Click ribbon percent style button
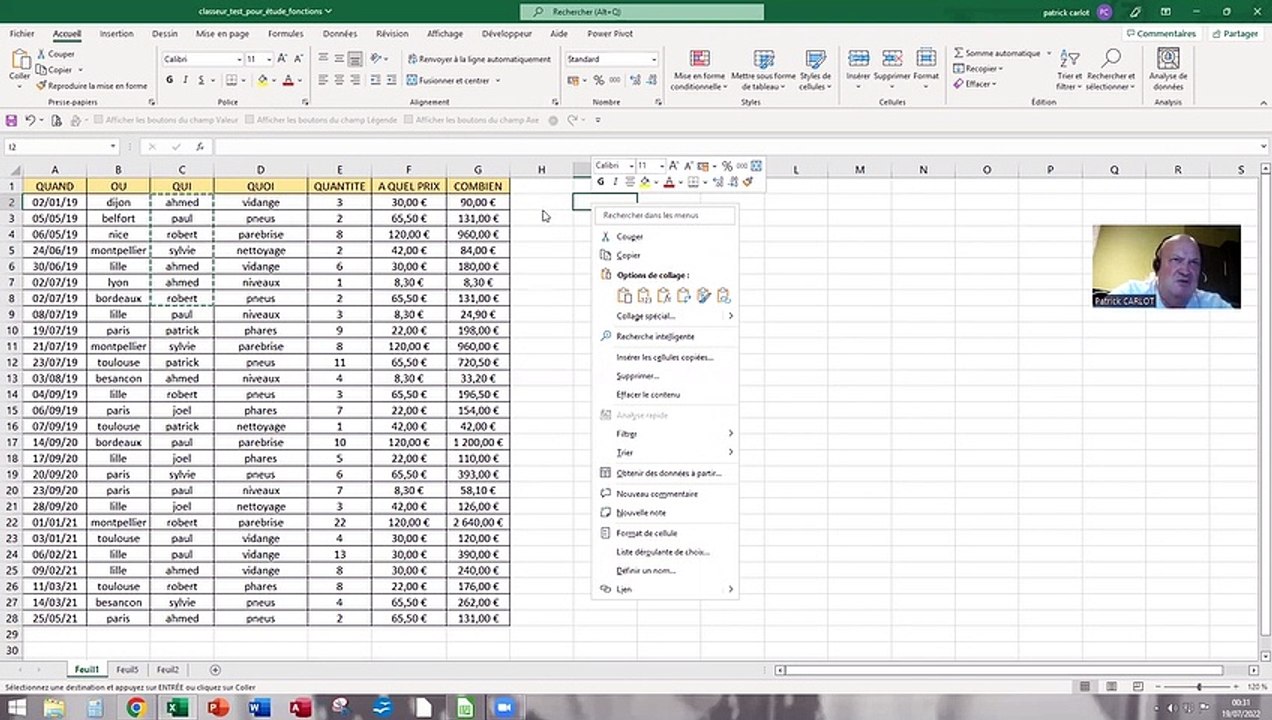Image resolution: width=1272 pixels, height=720 pixels. pos(598,80)
